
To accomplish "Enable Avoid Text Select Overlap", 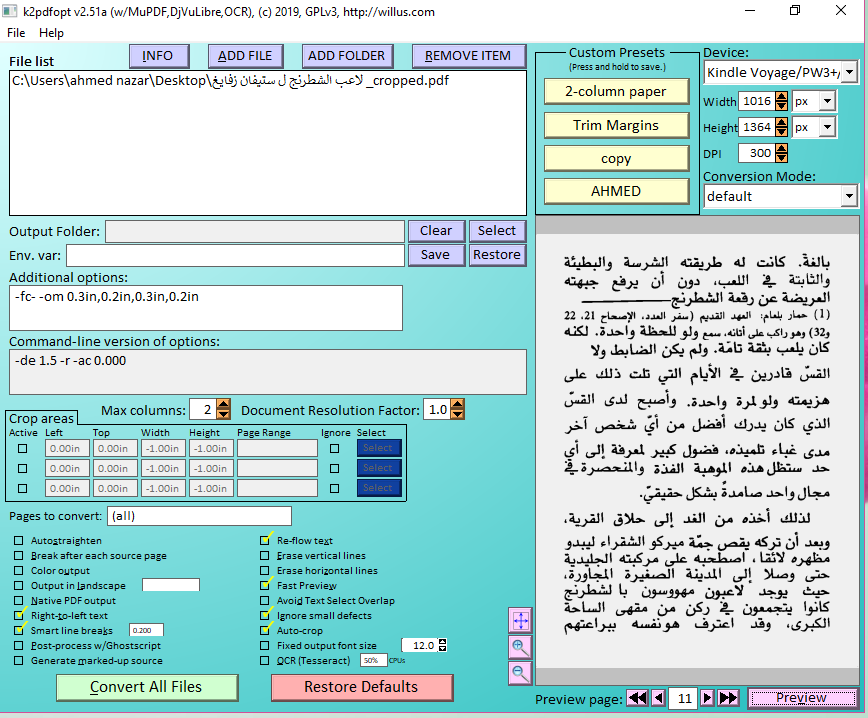I will coord(265,601).
